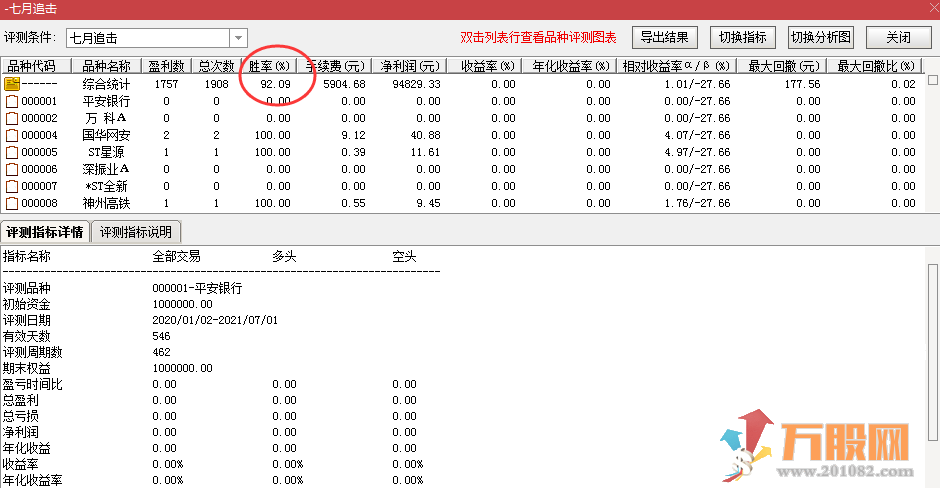Click the 5904.68 fee value
The width and height of the screenshot is (940, 488).
(x=344, y=84)
